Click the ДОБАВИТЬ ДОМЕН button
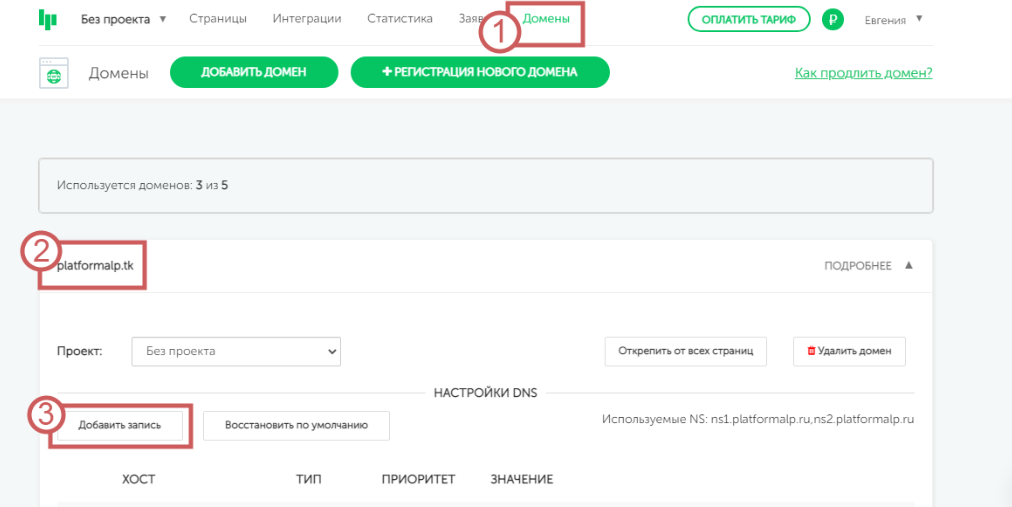 pos(253,73)
